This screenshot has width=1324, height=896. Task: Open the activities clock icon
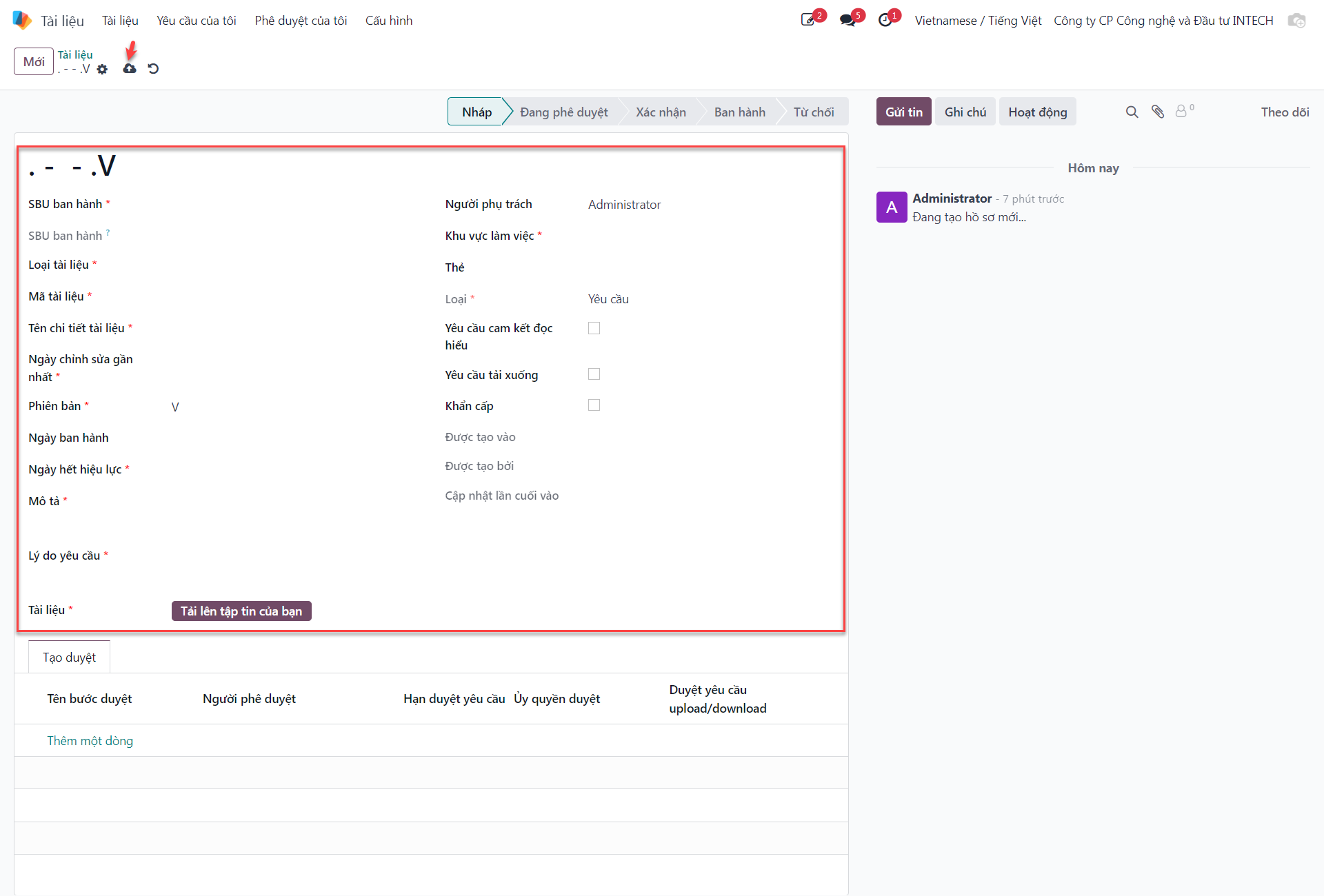tap(885, 20)
